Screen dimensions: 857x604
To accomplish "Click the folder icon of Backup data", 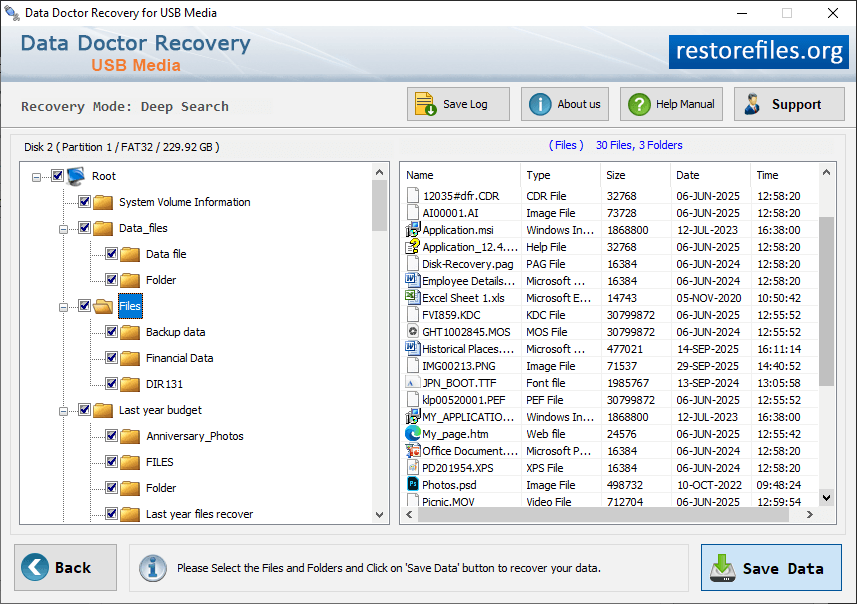I will [130, 332].
